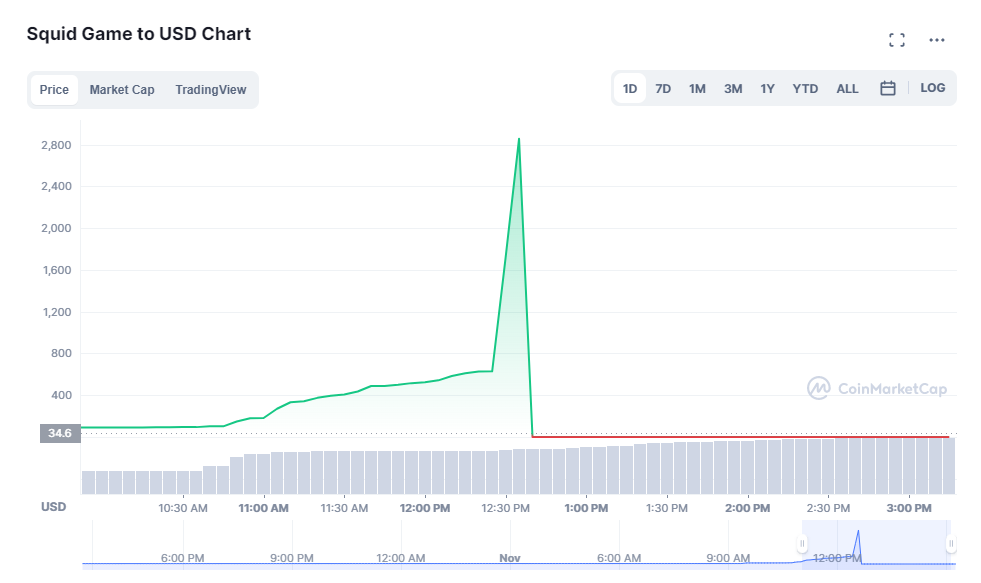Select the 1D time range
The height and width of the screenshot is (583, 981).
click(630, 89)
